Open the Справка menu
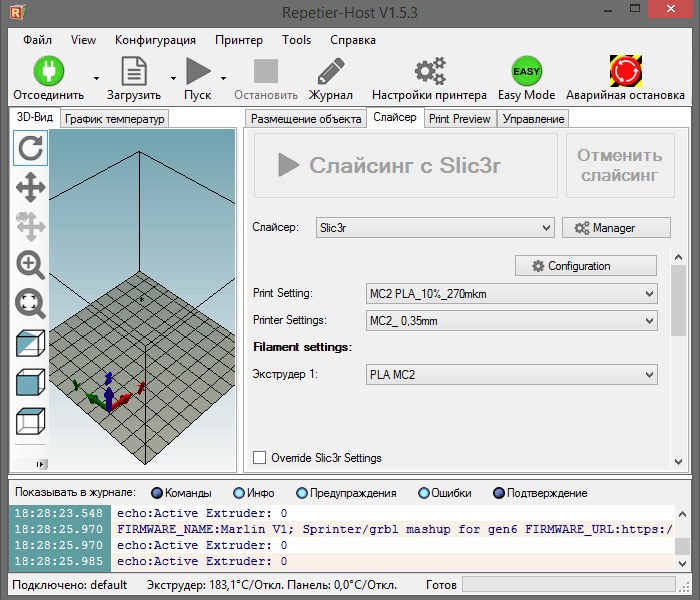 tap(353, 40)
